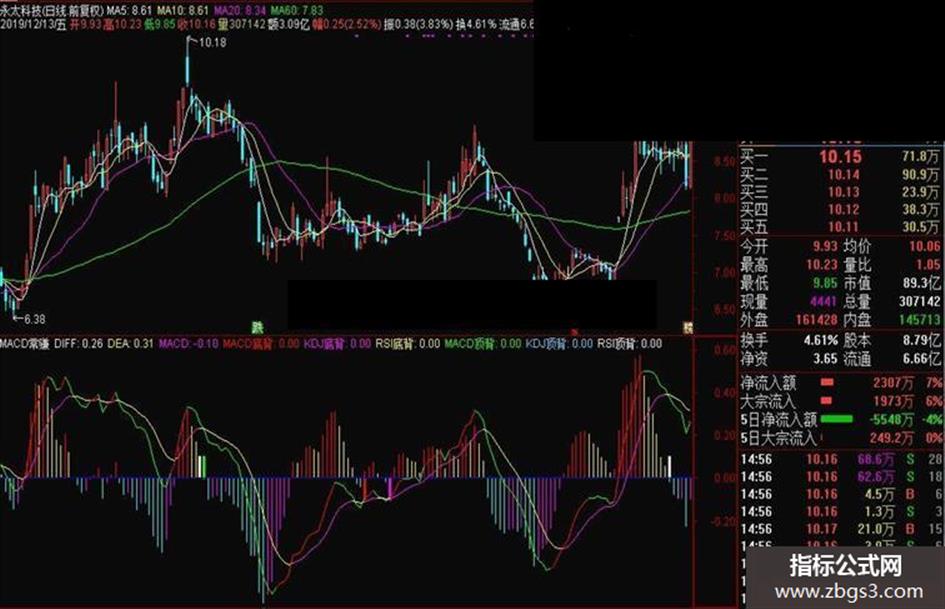Click the yellow marker icon at chart's bottom-right
Image resolution: width=945 pixels, height=609 pixels.
(x=688, y=327)
